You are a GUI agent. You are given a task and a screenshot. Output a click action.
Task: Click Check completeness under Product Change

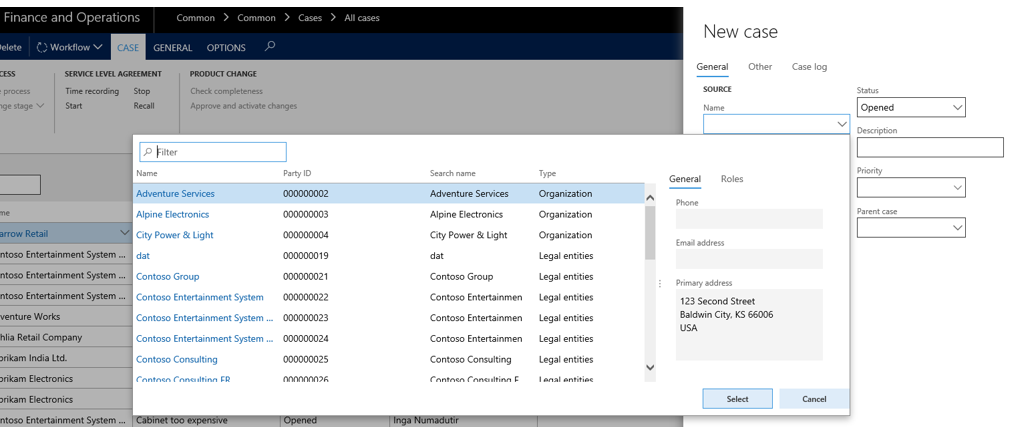tap(226, 91)
